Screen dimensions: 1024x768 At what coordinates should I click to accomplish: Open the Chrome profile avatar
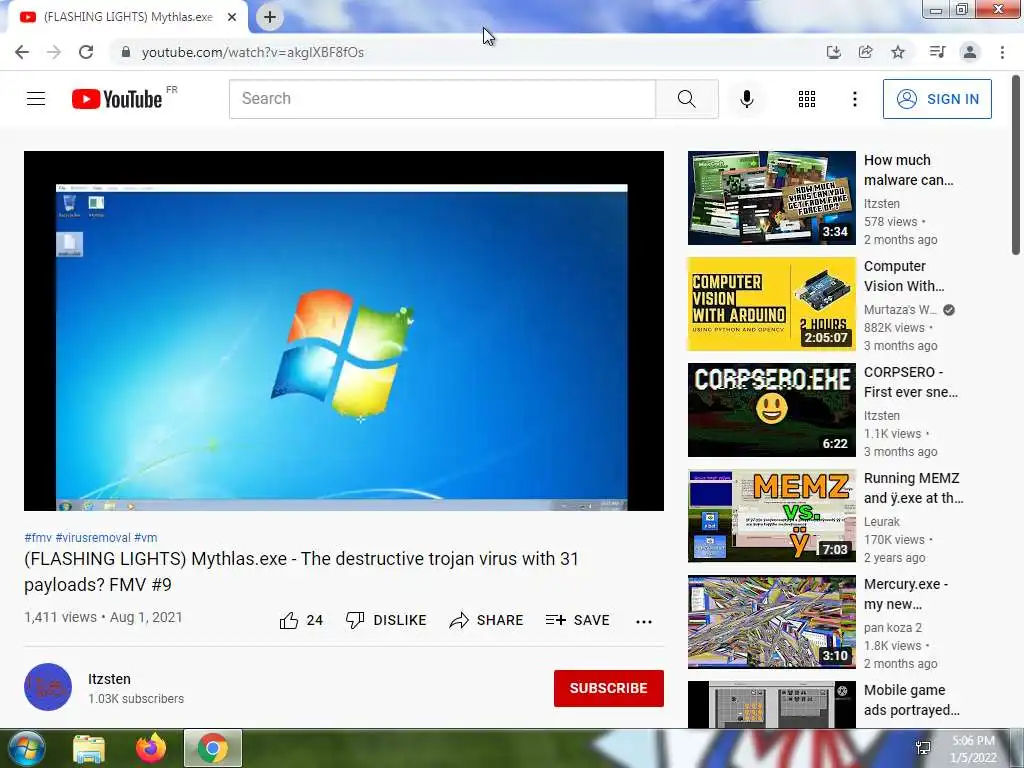[970, 52]
